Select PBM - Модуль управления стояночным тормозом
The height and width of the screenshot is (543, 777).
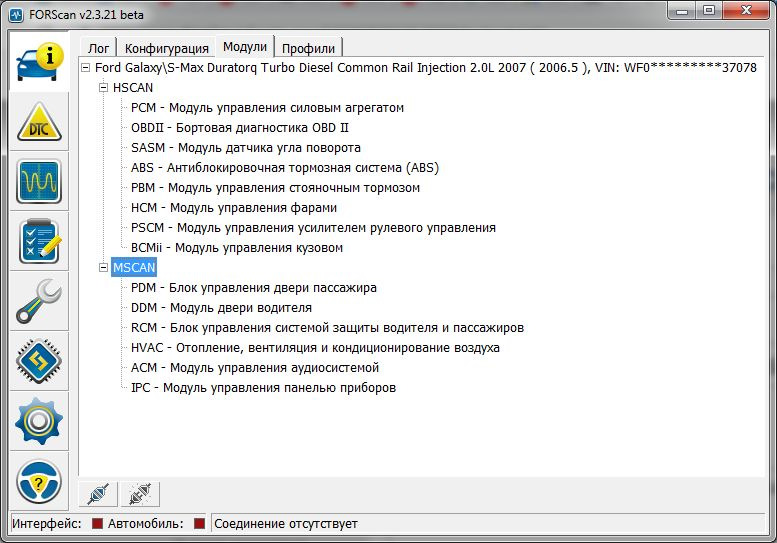click(x=275, y=188)
